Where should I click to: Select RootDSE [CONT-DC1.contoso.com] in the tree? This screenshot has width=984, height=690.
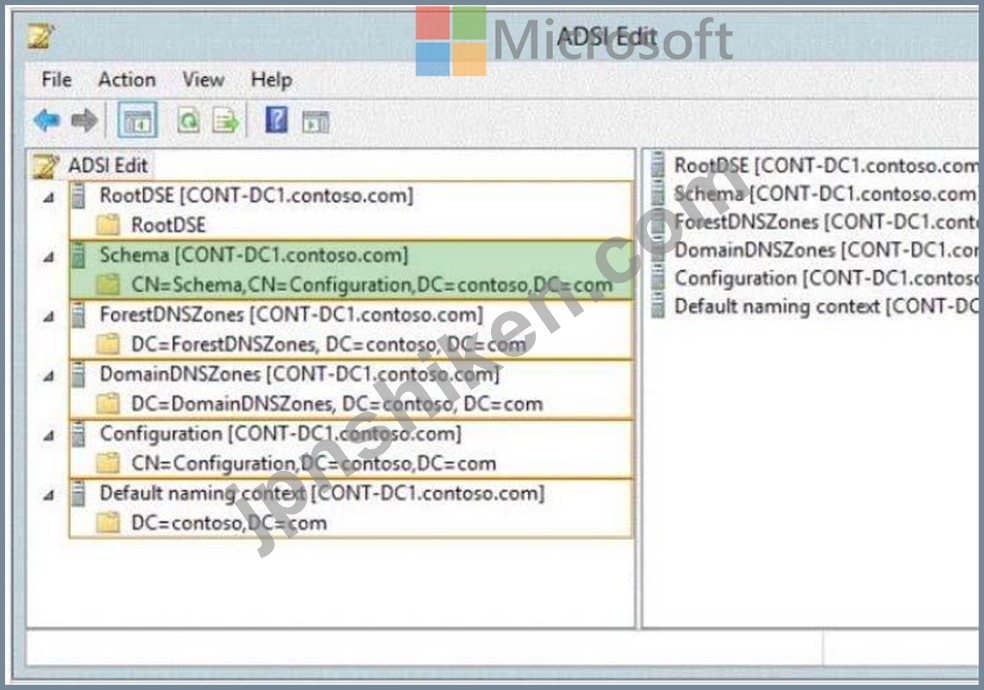(x=256, y=195)
